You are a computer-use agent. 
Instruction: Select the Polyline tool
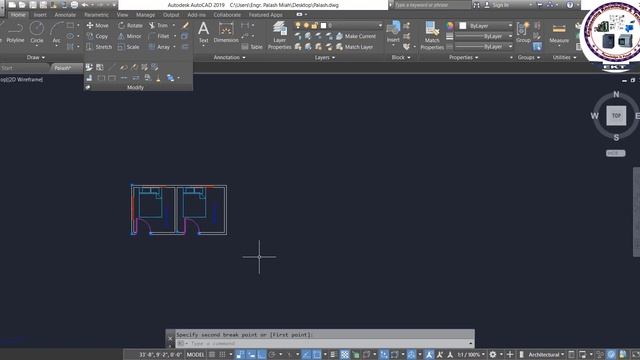(15, 33)
